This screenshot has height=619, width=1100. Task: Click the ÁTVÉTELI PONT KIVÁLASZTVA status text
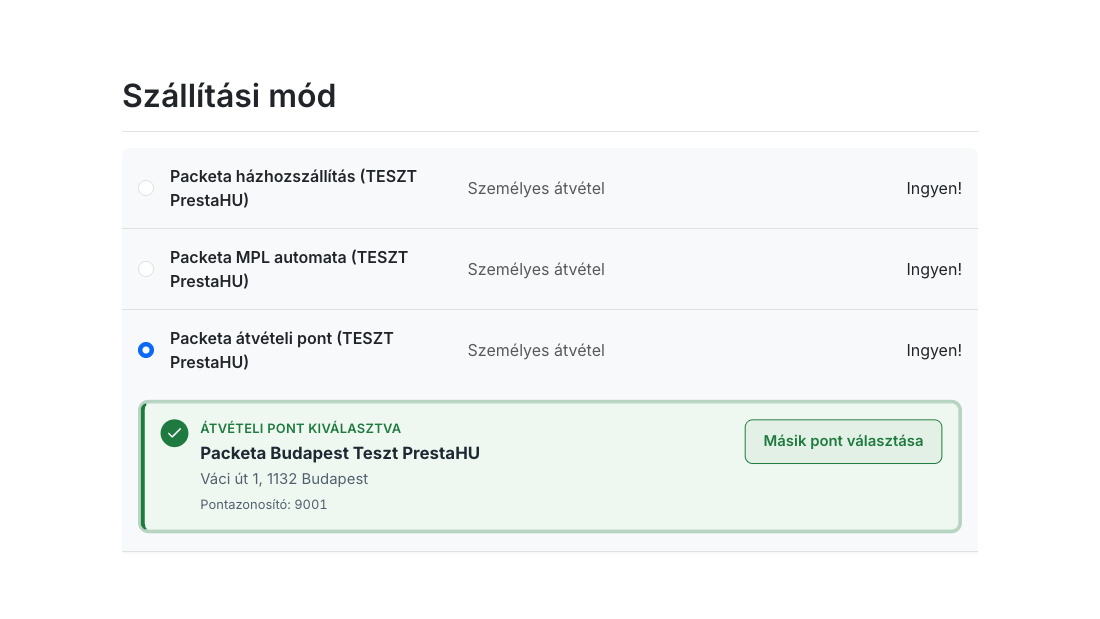pyautogui.click(x=300, y=428)
